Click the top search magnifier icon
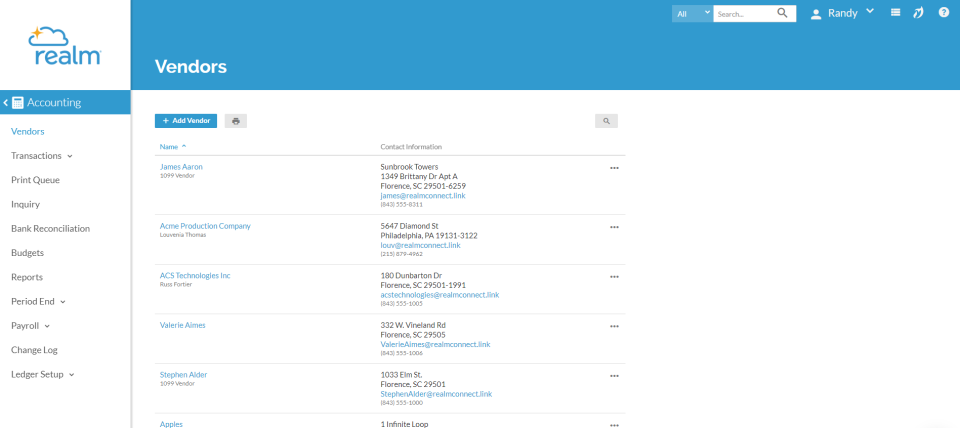The width and height of the screenshot is (960, 428). [x=783, y=14]
